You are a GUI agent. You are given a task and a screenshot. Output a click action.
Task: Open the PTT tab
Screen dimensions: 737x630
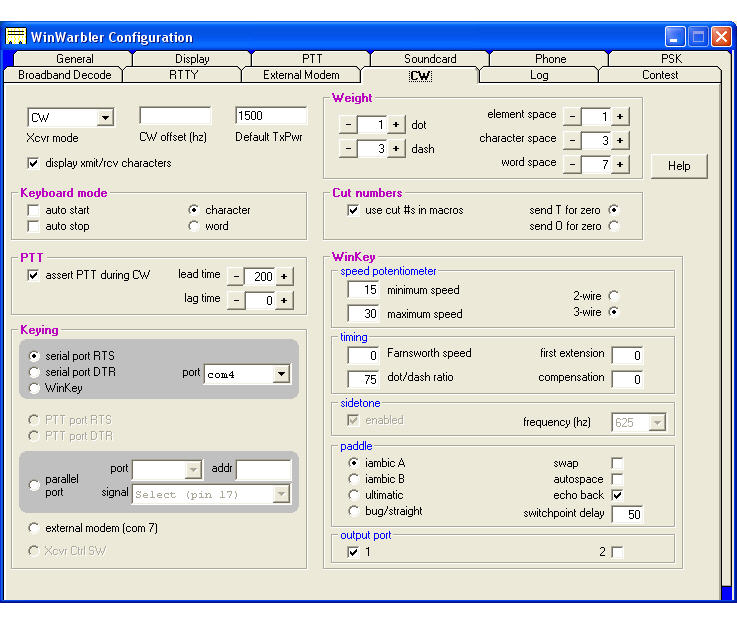click(312, 59)
